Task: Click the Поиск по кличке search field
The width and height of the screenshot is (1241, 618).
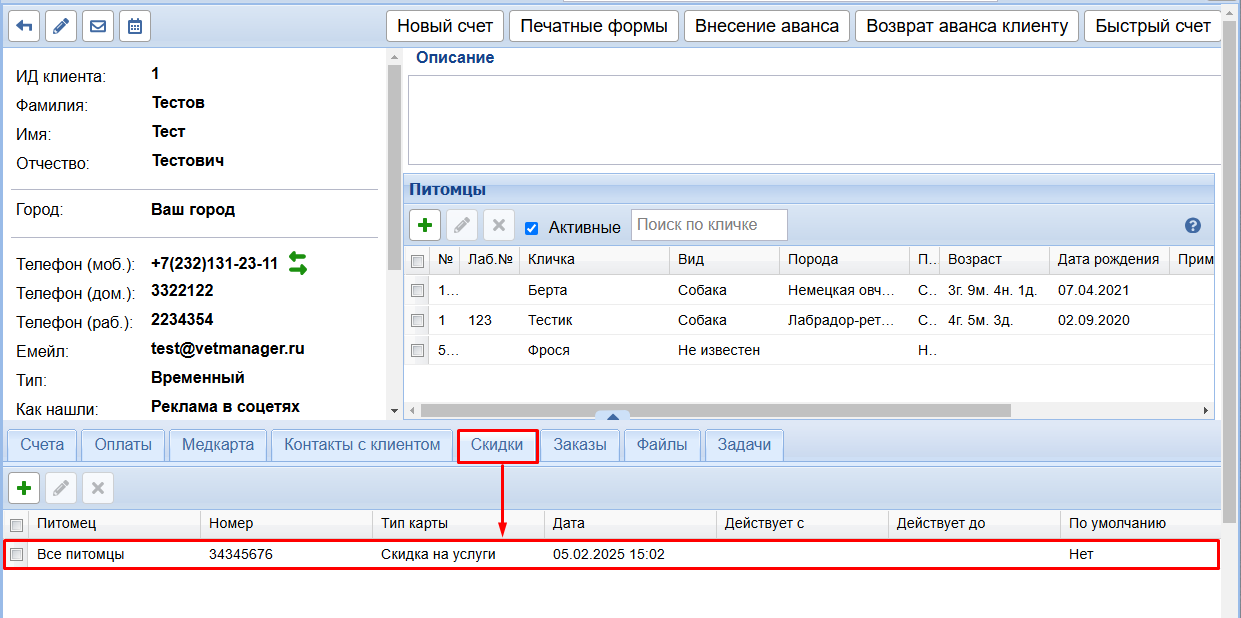Action: 709,225
